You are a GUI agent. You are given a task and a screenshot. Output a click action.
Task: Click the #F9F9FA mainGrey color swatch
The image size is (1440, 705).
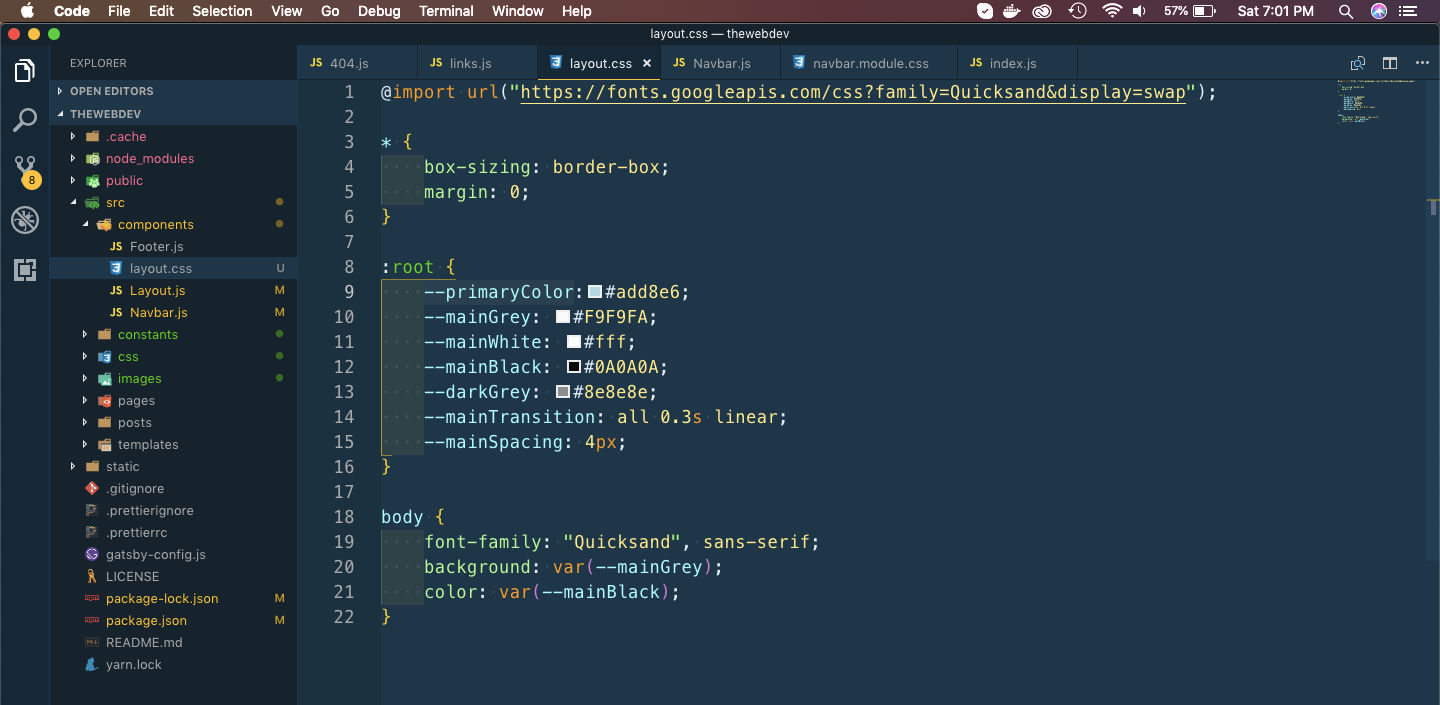tap(563, 317)
